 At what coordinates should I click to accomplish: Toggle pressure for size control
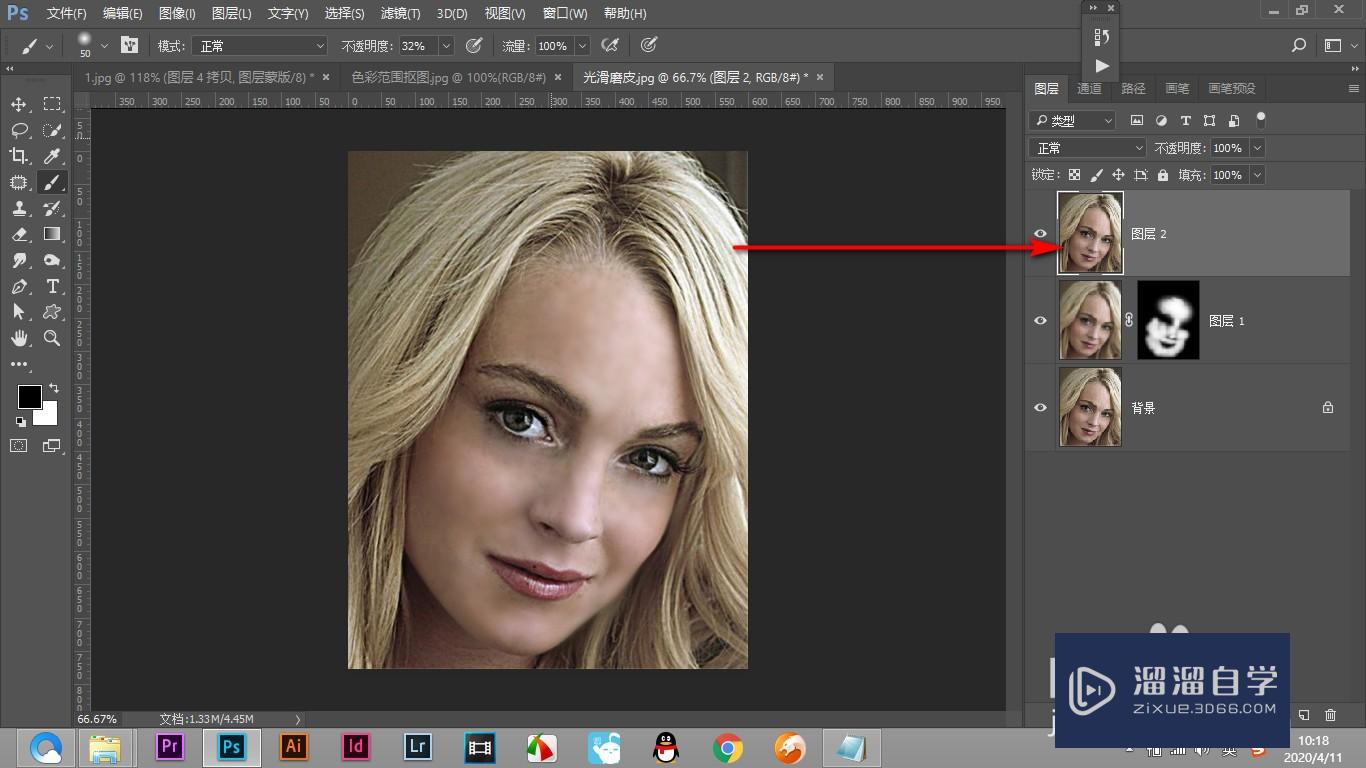pos(648,45)
